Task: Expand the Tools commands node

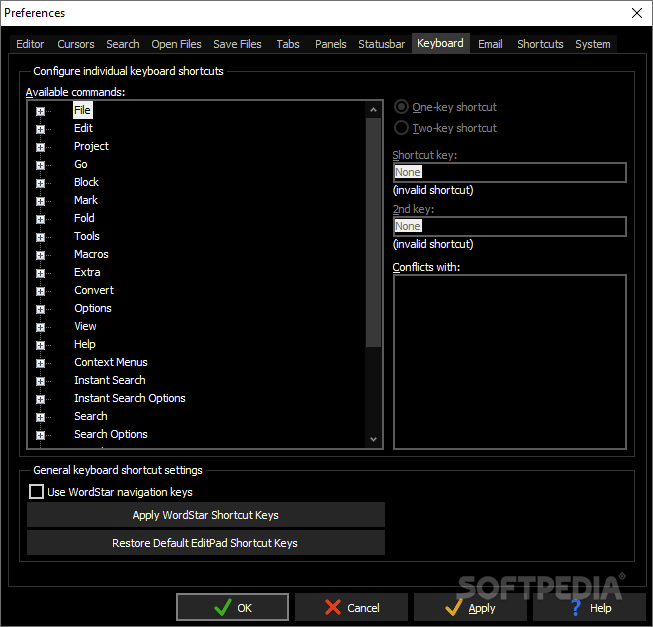Action: pyautogui.click(x=40, y=237)
